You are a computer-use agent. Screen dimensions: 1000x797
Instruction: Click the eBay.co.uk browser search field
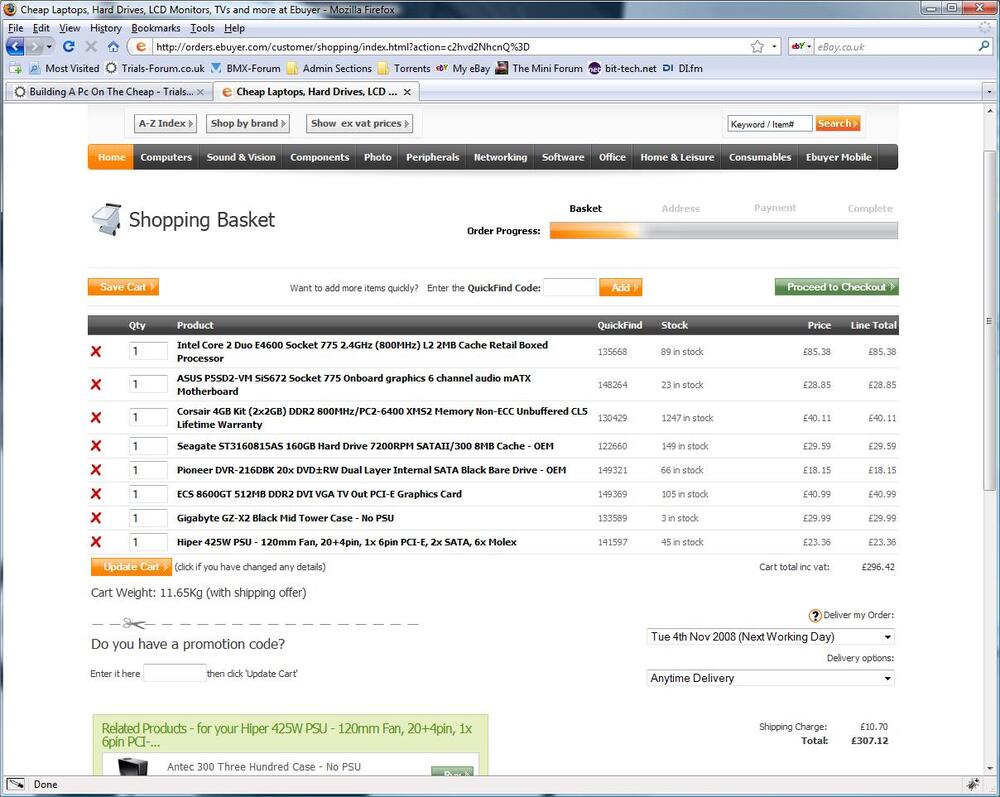tap(895, 47)
